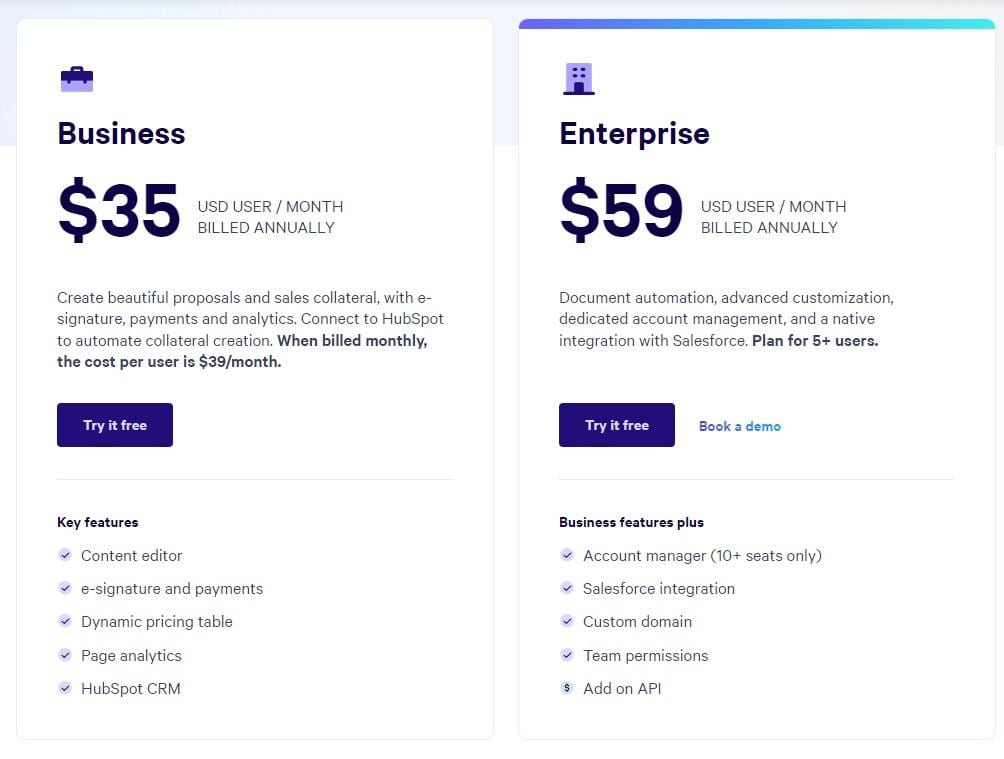Click the checkmark beside Custom domain

pos(567,621)
